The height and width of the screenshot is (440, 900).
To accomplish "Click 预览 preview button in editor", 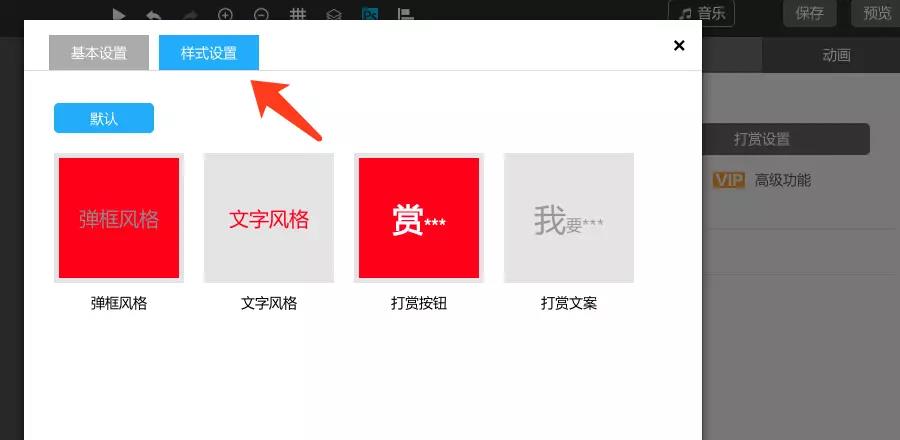I will pyautogui.click(x=876, y=13).
